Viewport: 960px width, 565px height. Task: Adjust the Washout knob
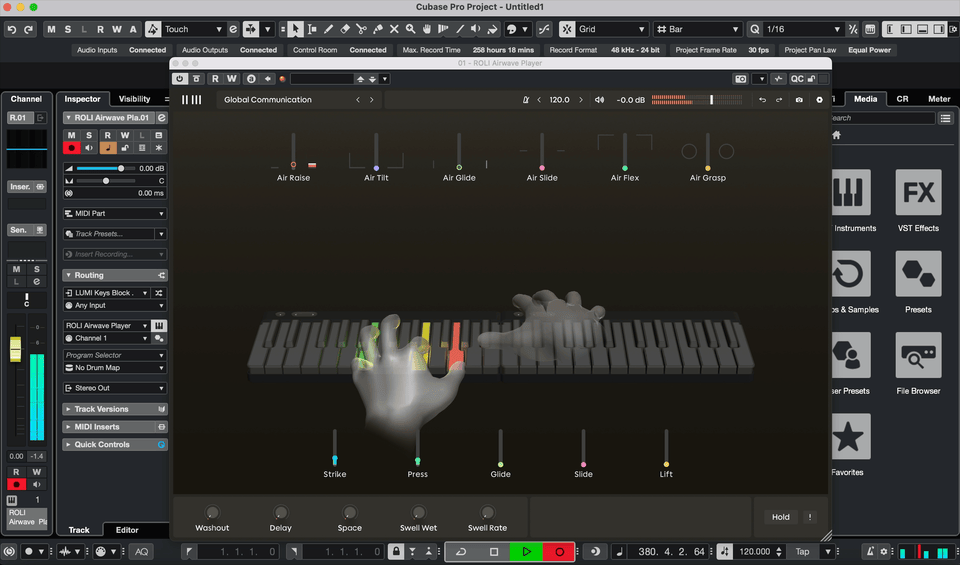[x=212, y=512]
